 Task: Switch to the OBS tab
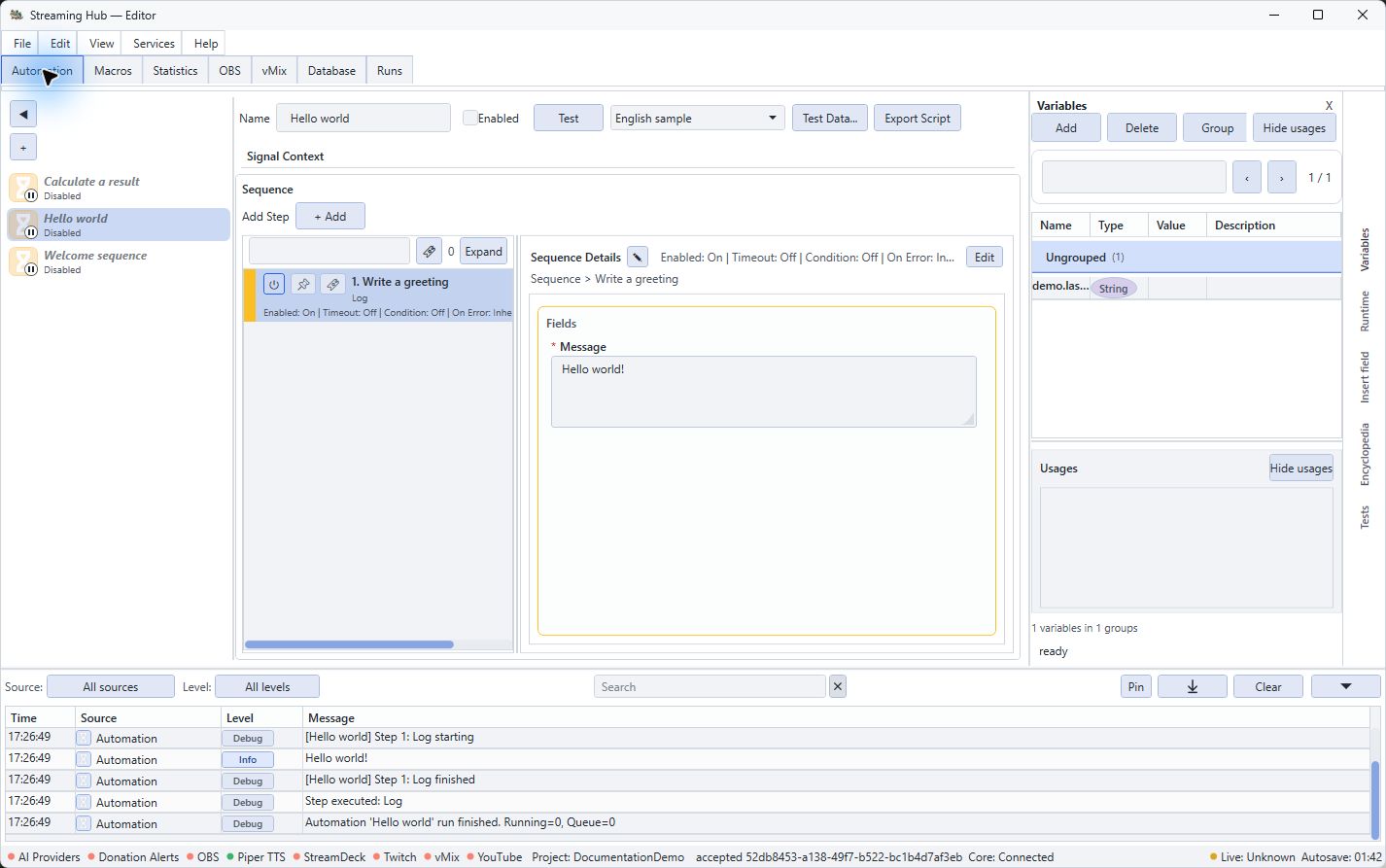tap(229, 70)
